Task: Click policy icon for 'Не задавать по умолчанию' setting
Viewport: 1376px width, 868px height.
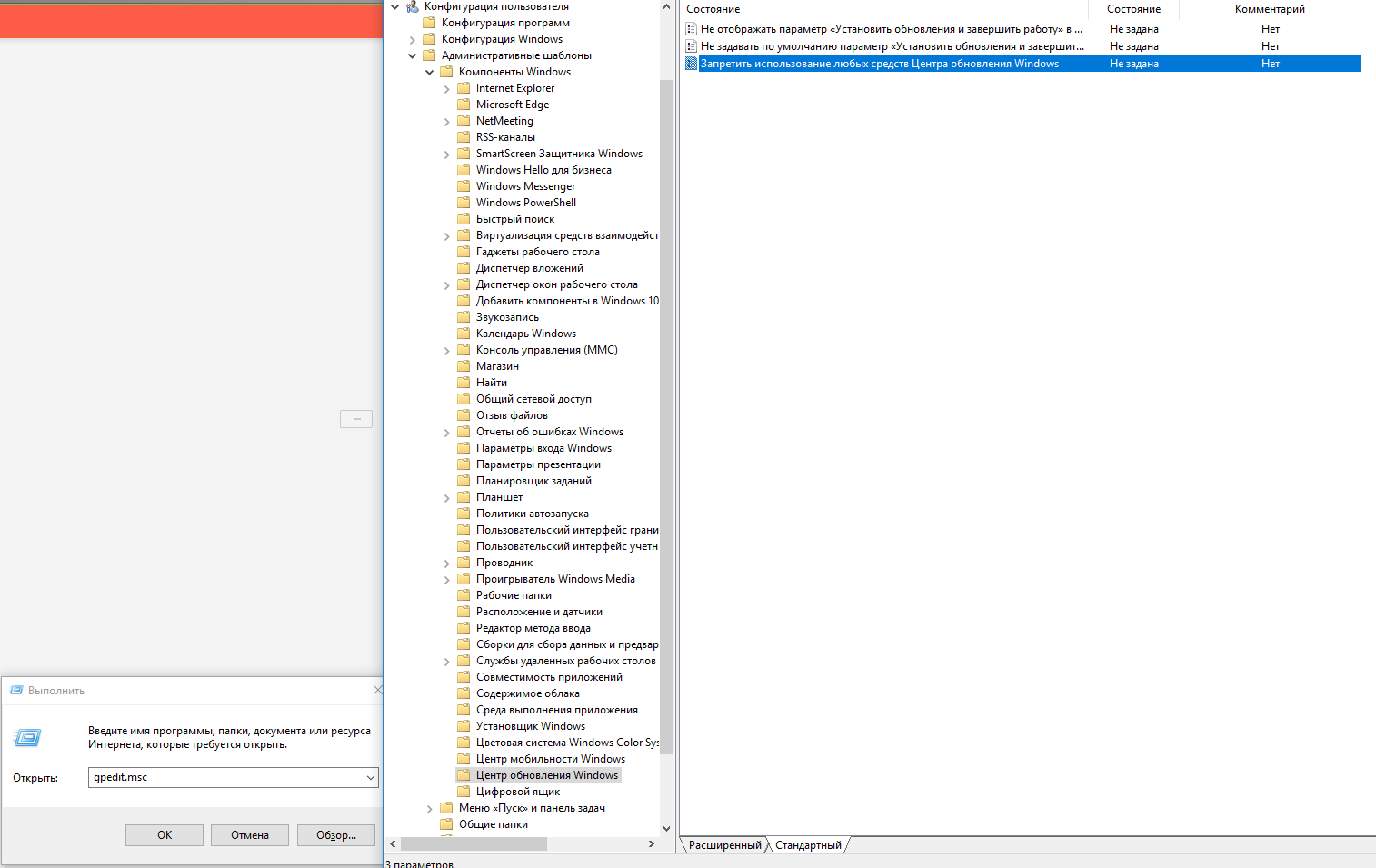Action: (x=691, y=46)
